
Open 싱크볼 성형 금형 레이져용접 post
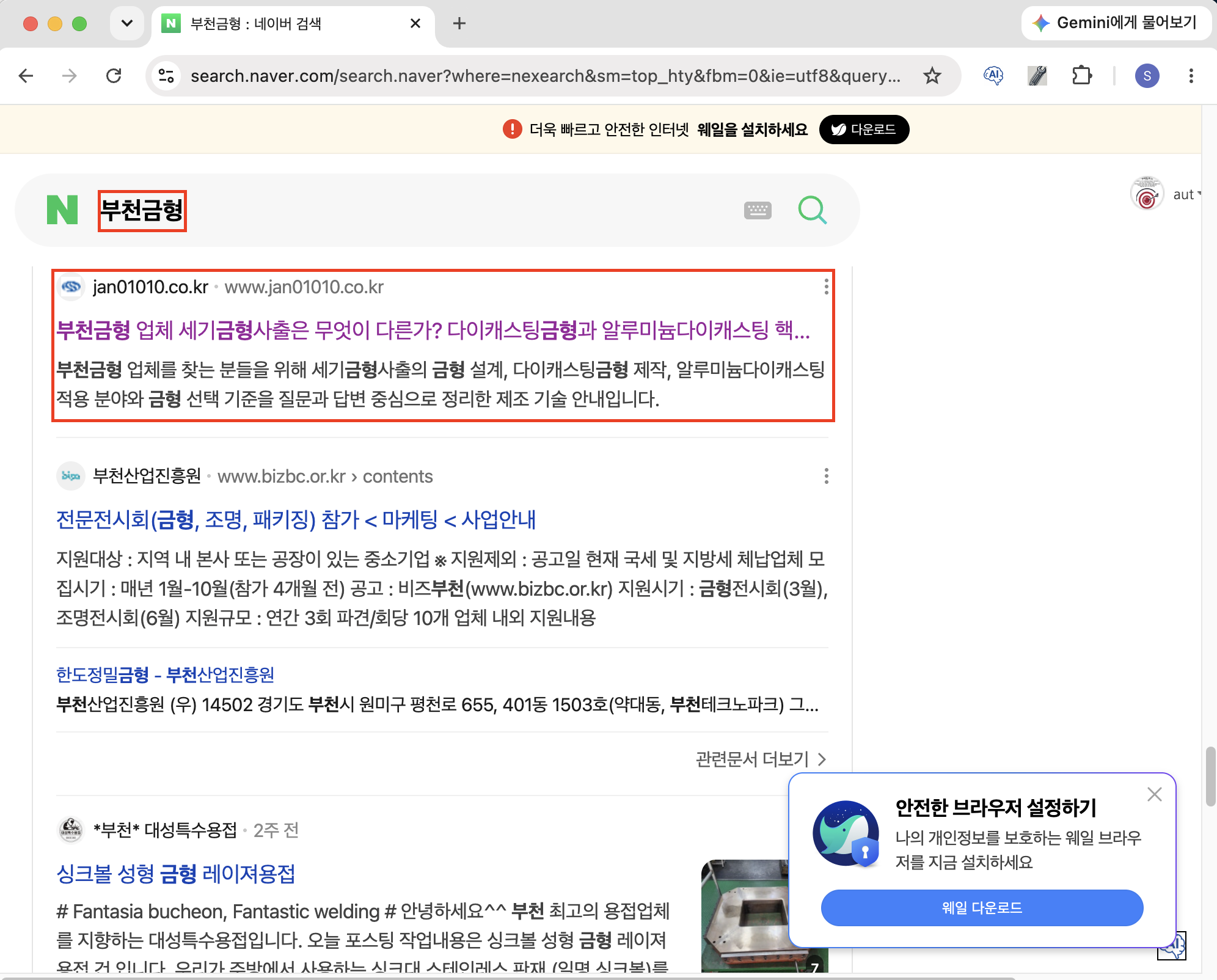click(x=176, y=874)
